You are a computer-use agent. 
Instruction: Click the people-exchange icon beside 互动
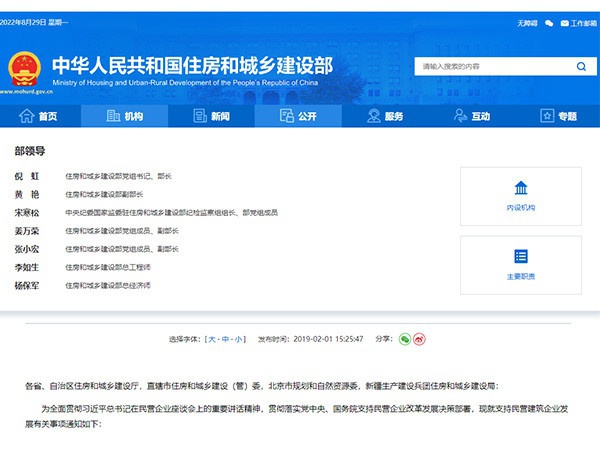point(460,116)
